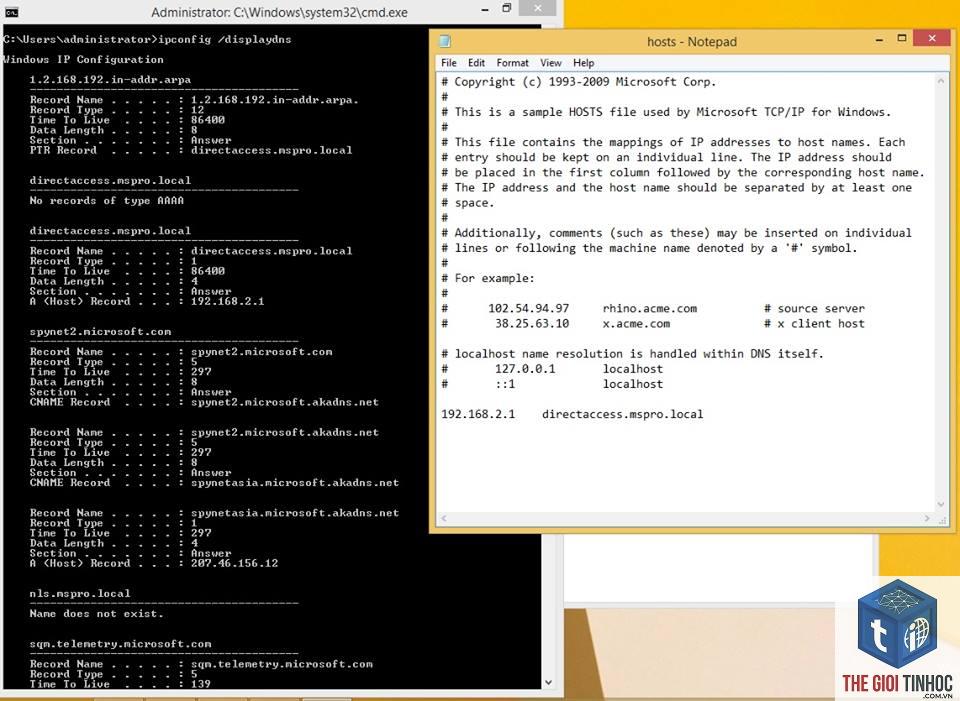This screenshot has height=701, width=960.
Task: Close the cmd.exe window
Action: [x=537, y=8]
